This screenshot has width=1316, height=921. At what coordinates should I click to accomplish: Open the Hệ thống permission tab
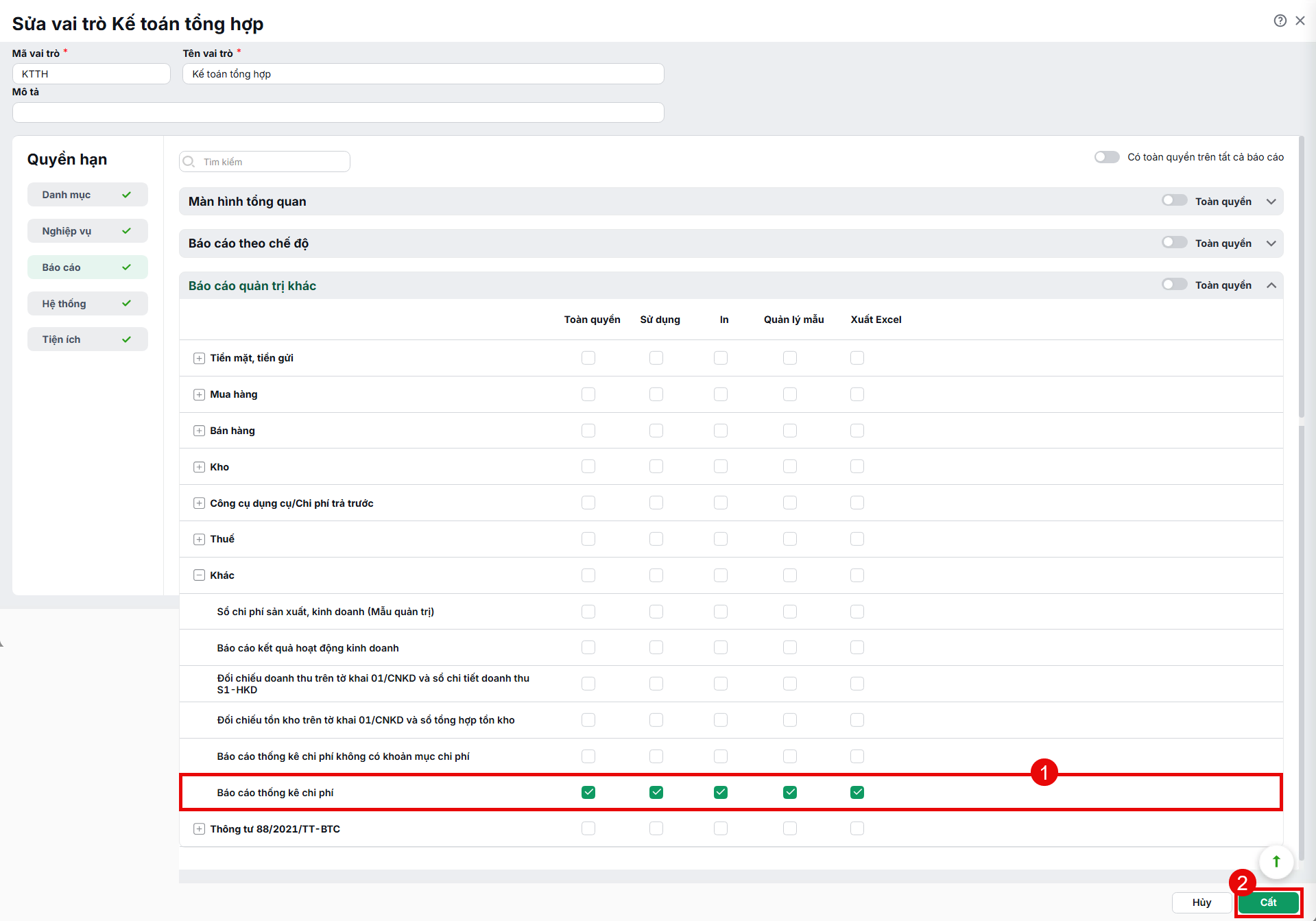(88, 304)
